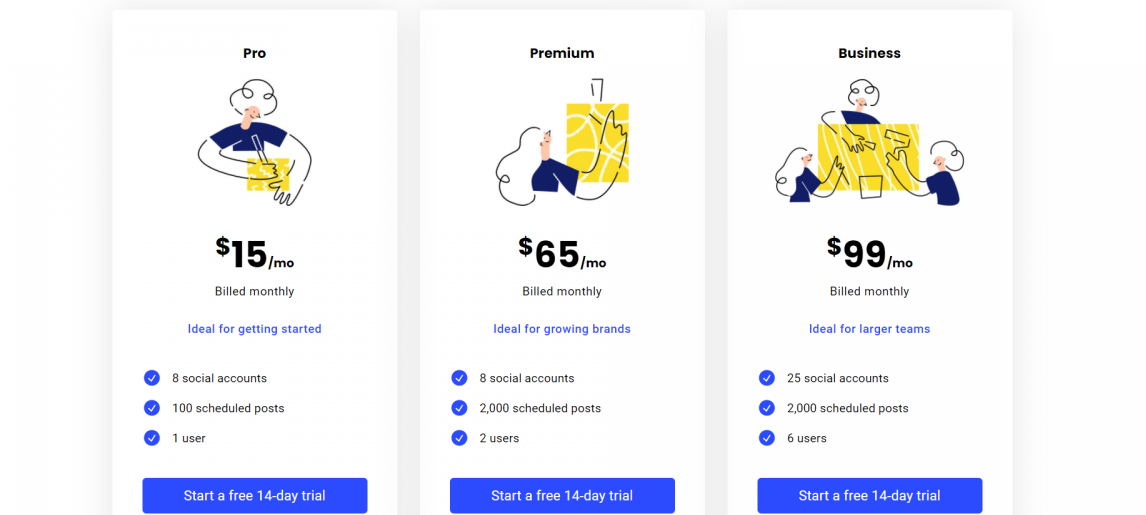Click the Ideal for getting started text

pos(254,329)
